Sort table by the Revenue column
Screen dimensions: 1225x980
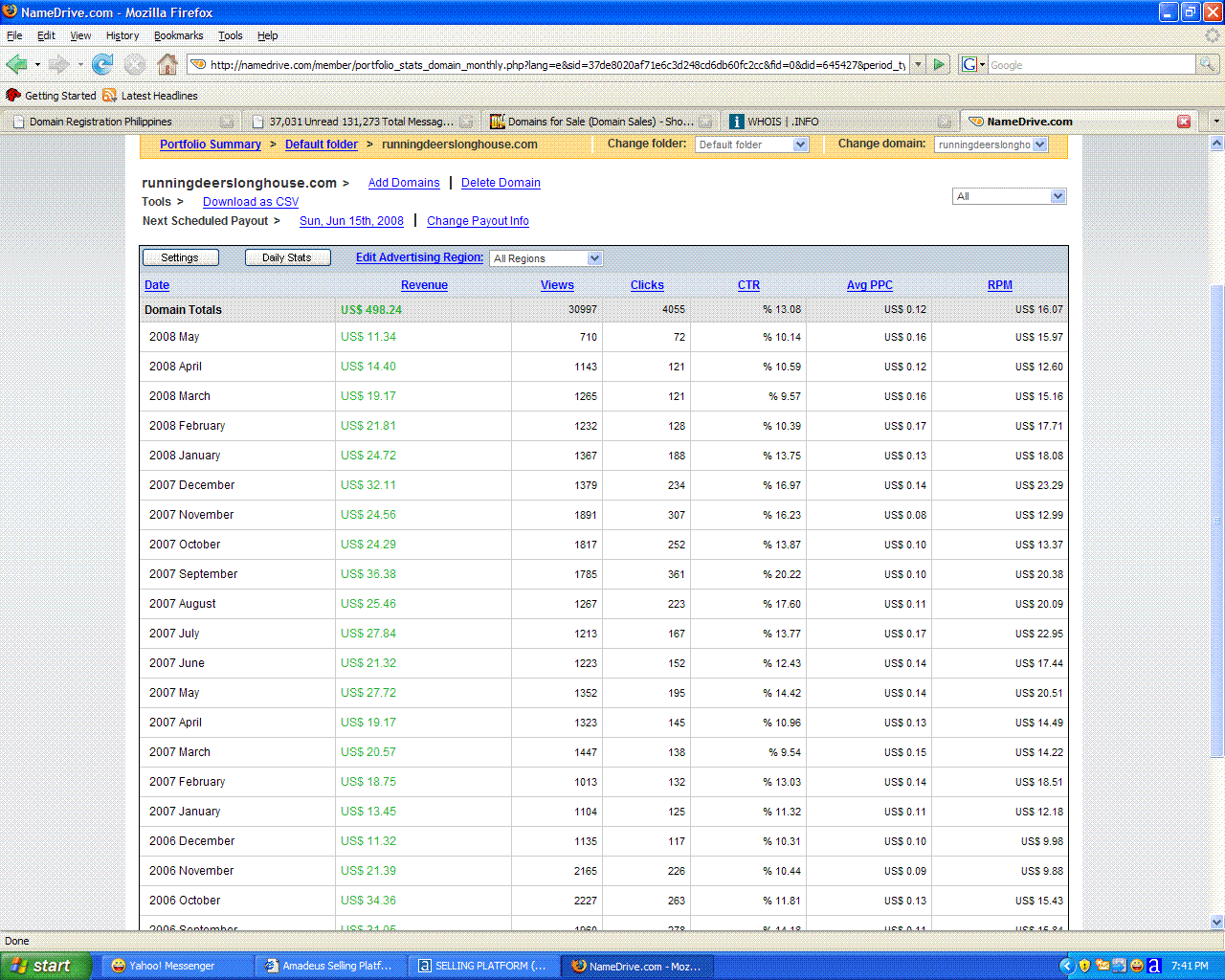click(x=424, y=285)
